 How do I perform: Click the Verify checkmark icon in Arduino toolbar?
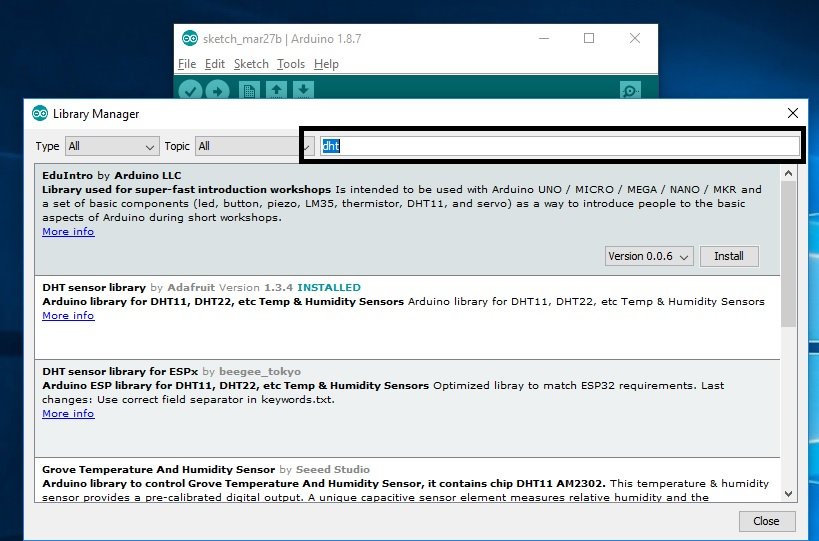pyautogui.click(x=190, y=90)
